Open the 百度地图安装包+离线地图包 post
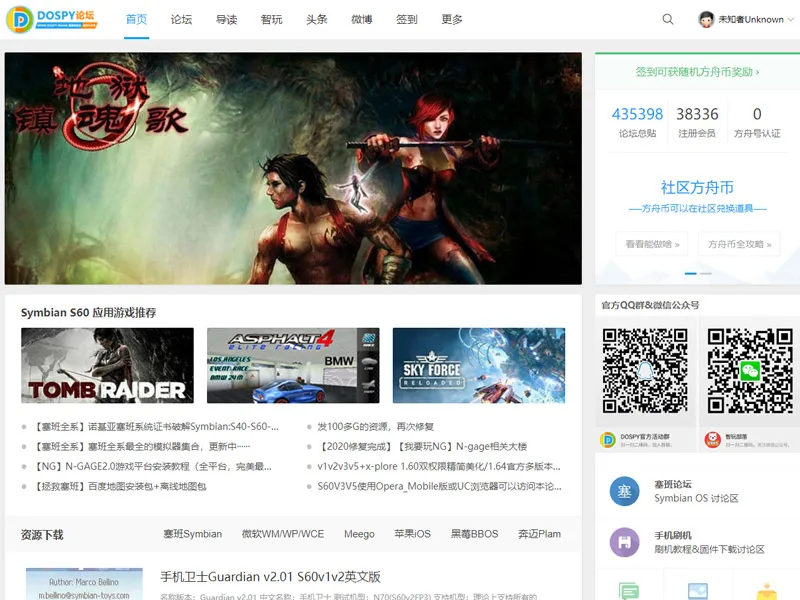 point(120,486)
